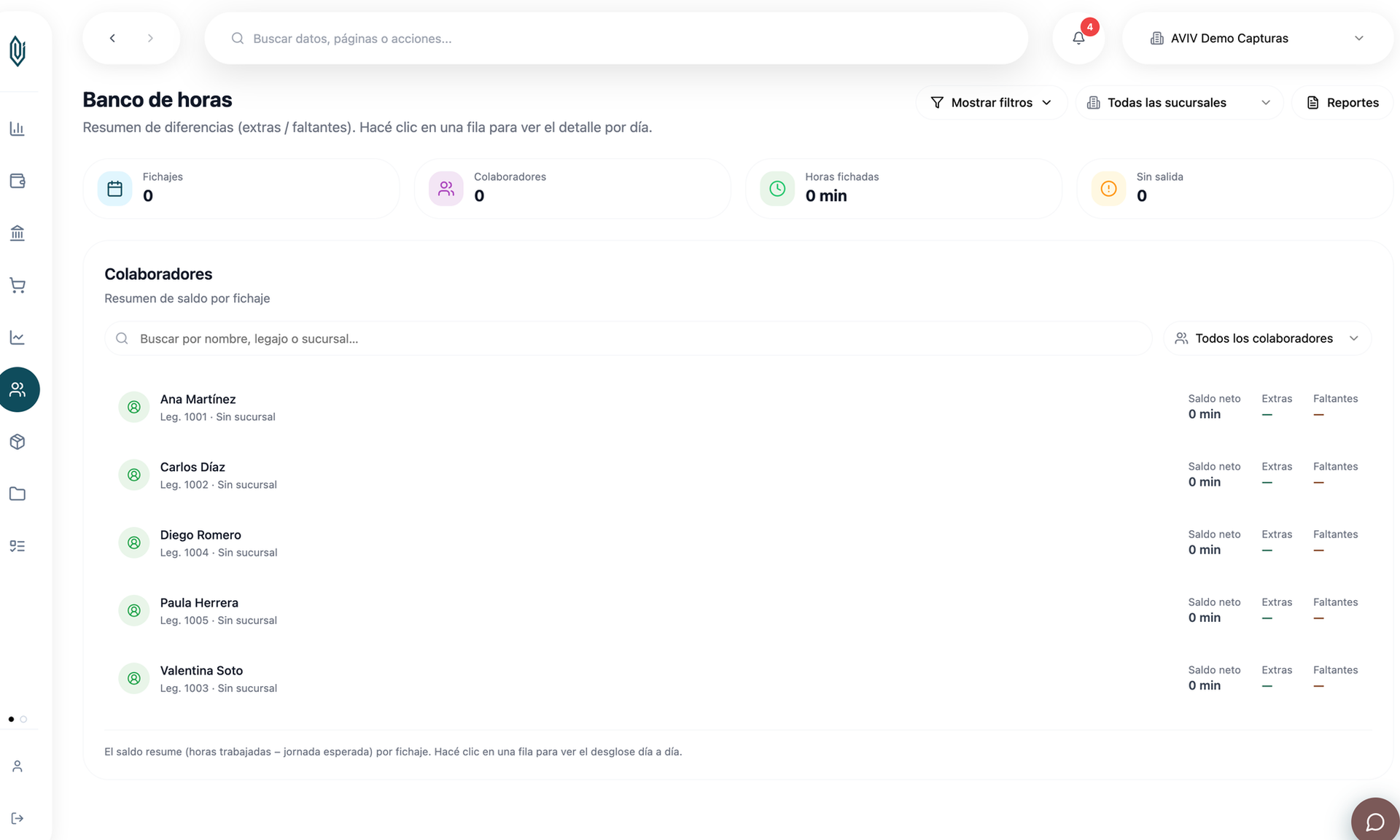Click the Sin salida card label
The height and width of the screenshot is (840, 1400).
tap(1159, 176)
